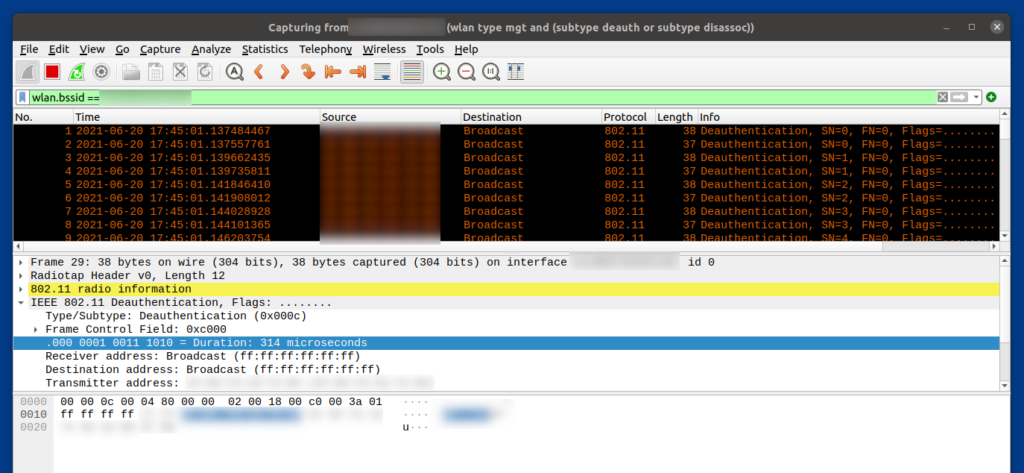Zoom out on main window text

[x=466, y=72]
